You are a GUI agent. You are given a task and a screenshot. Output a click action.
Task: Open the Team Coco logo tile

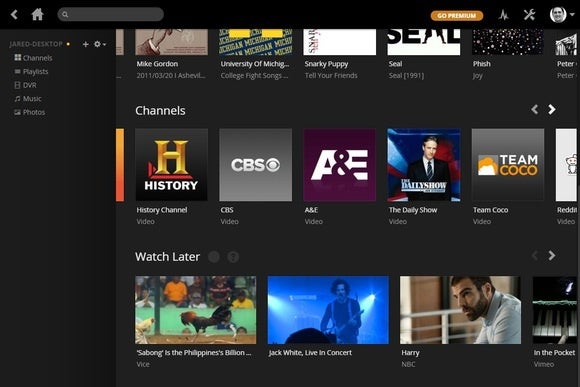coord(508,165)
